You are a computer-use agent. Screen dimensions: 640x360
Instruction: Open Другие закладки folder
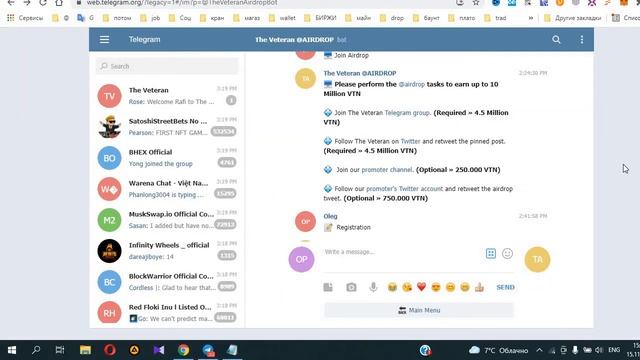[573, 18]
